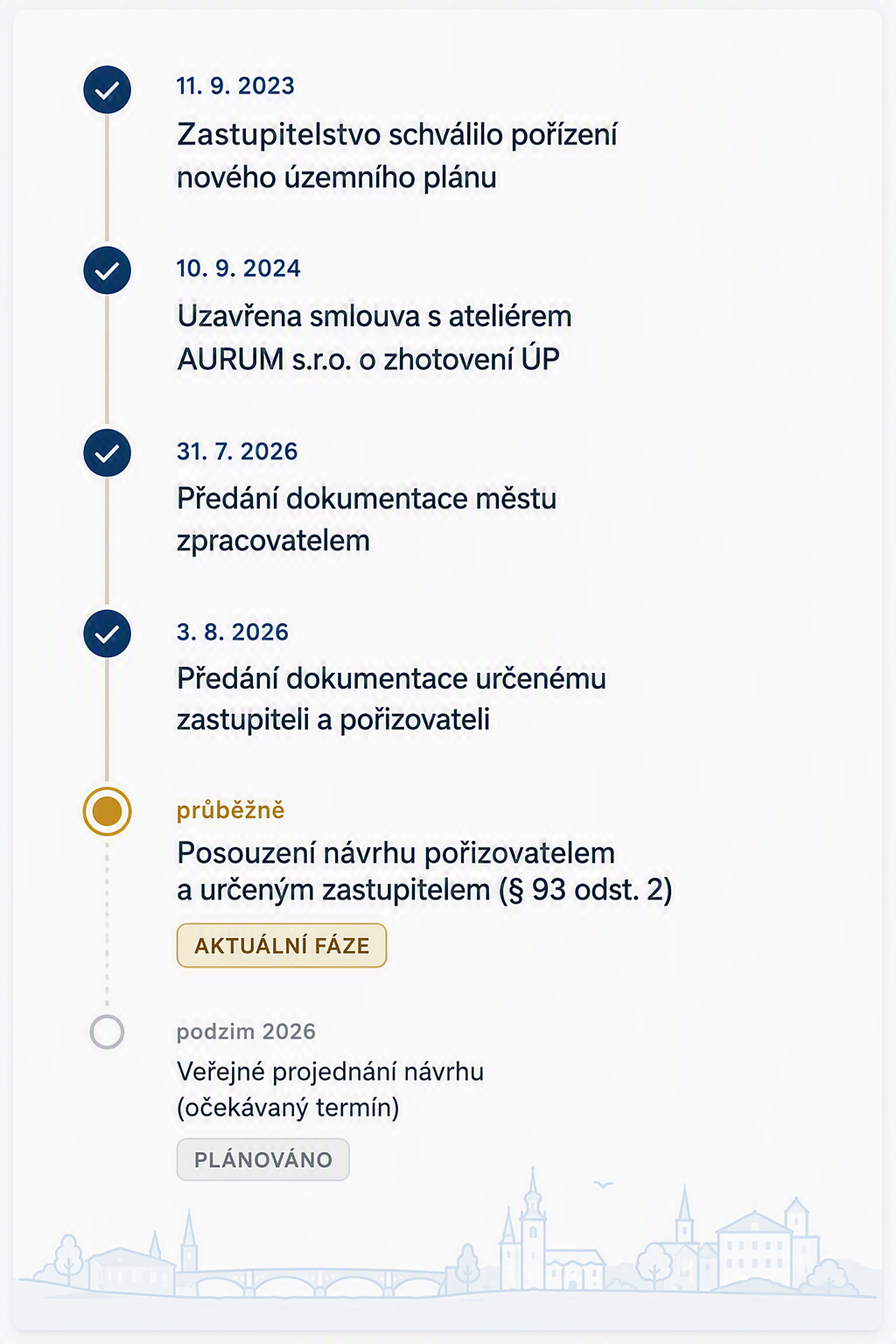Click the AKTUÁLNÍ FÁZE badge
This screenshot has height=1344, width=896.
click(x=282, y=945)
